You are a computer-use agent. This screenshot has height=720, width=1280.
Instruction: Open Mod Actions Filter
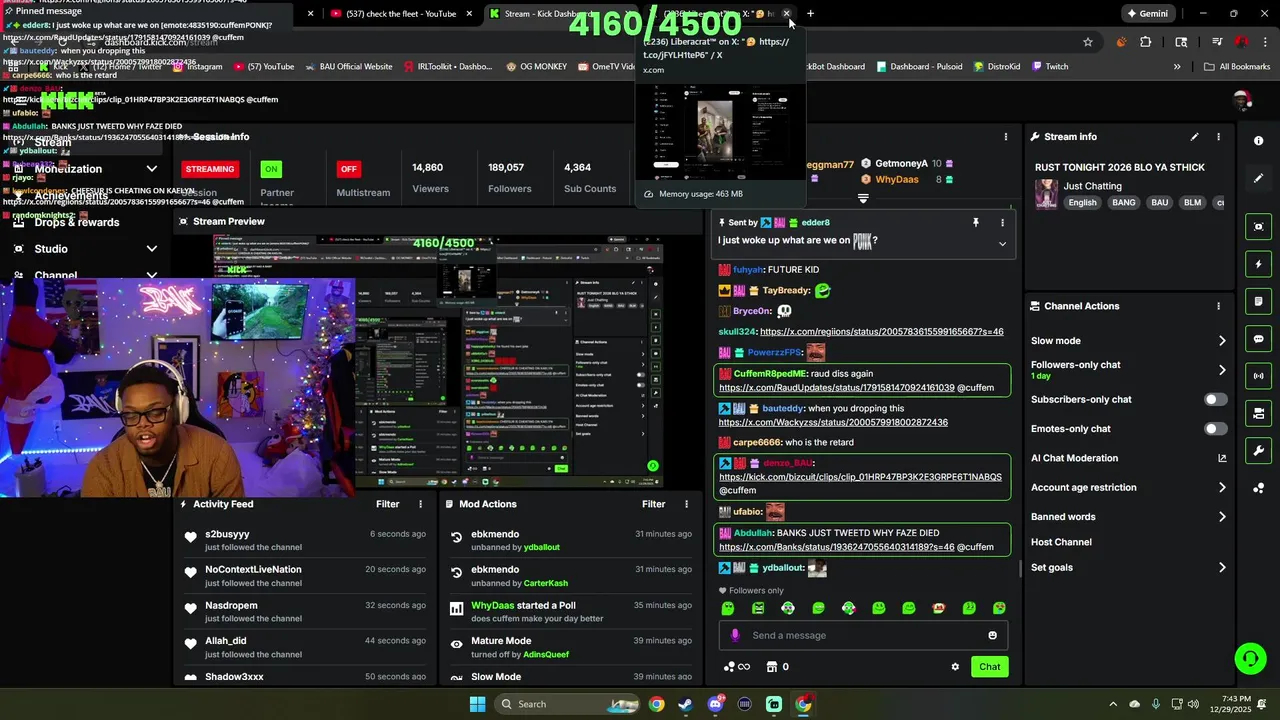click(653, 504)
